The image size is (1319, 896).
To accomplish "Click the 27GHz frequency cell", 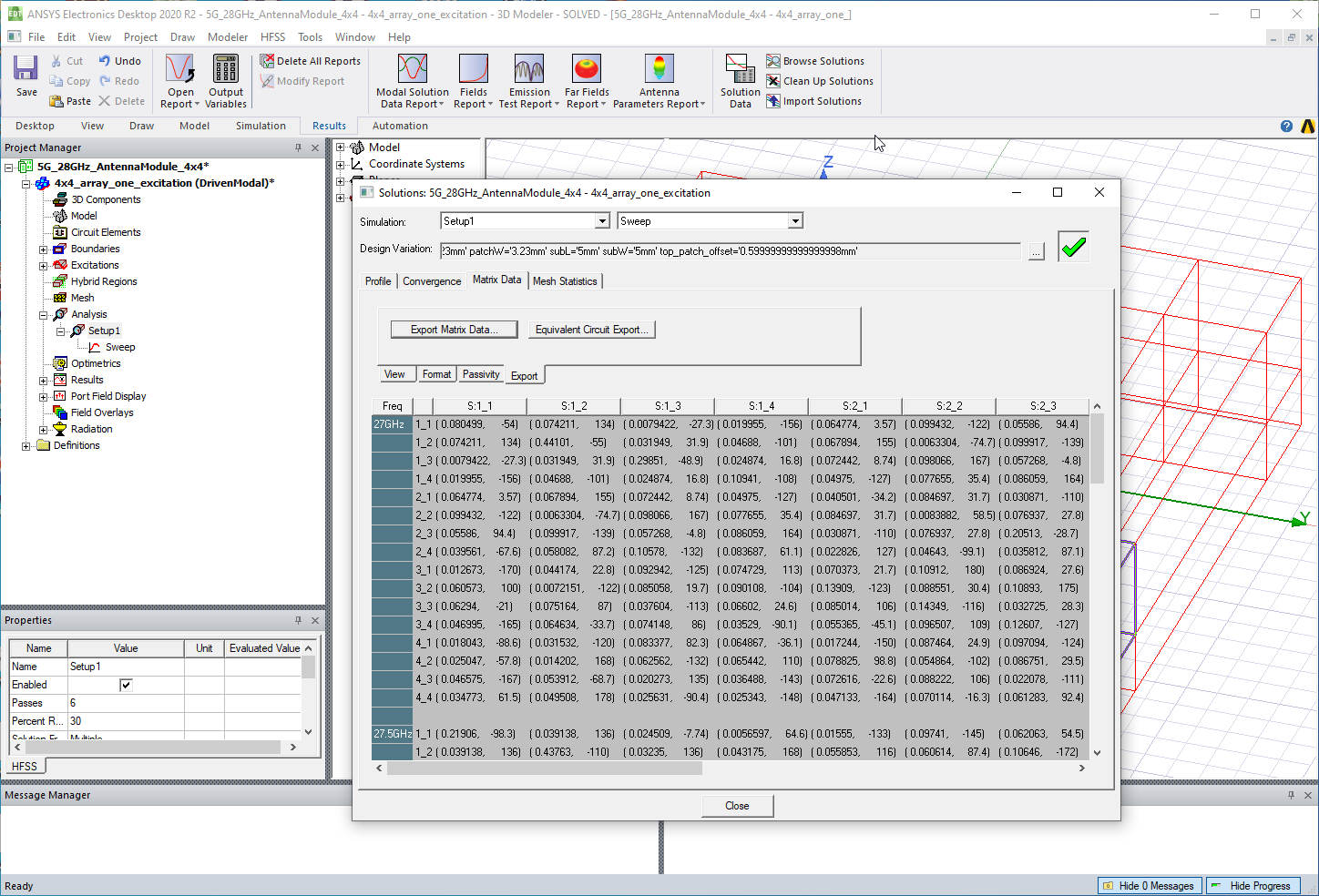I will (392, 424).
